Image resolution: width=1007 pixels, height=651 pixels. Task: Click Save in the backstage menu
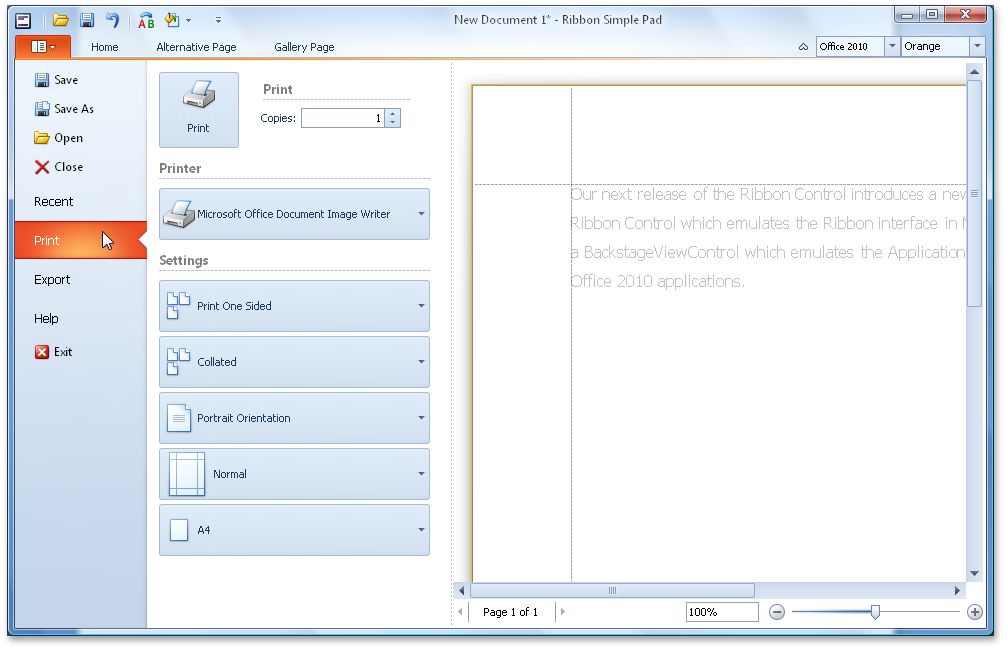point(57,80)
